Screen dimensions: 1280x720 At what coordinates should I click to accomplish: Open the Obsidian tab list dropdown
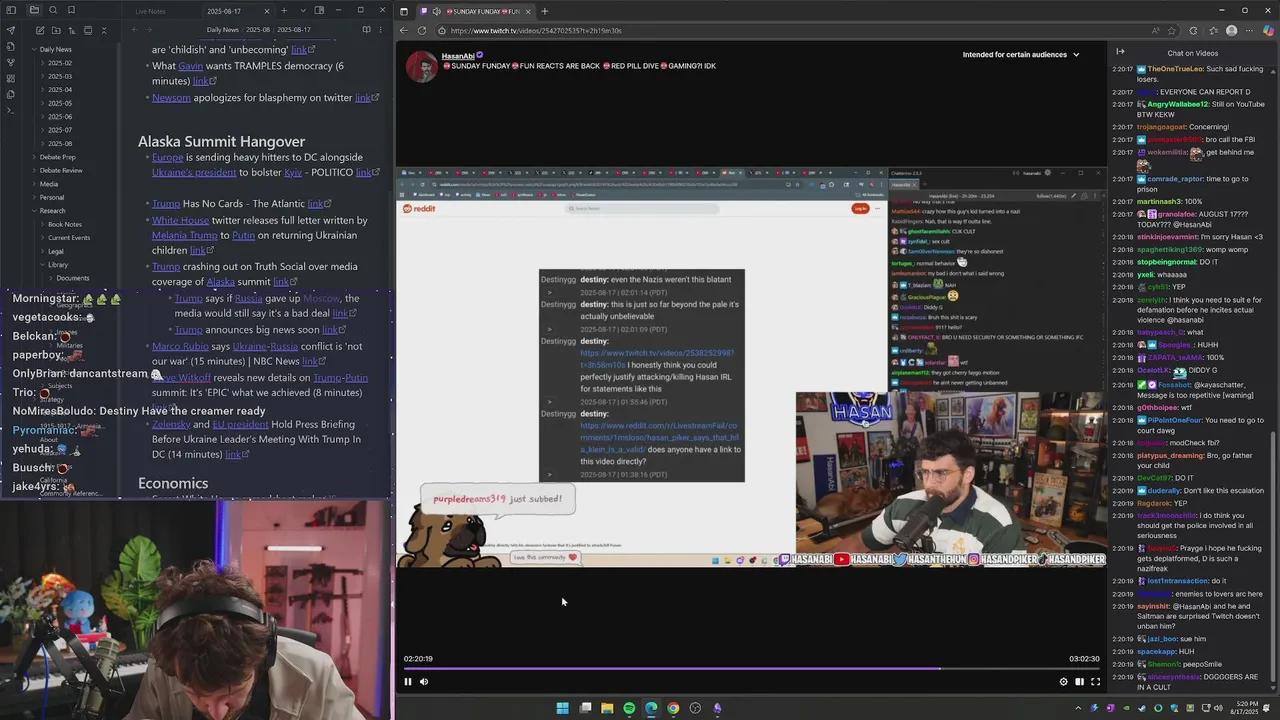point(301,11)
